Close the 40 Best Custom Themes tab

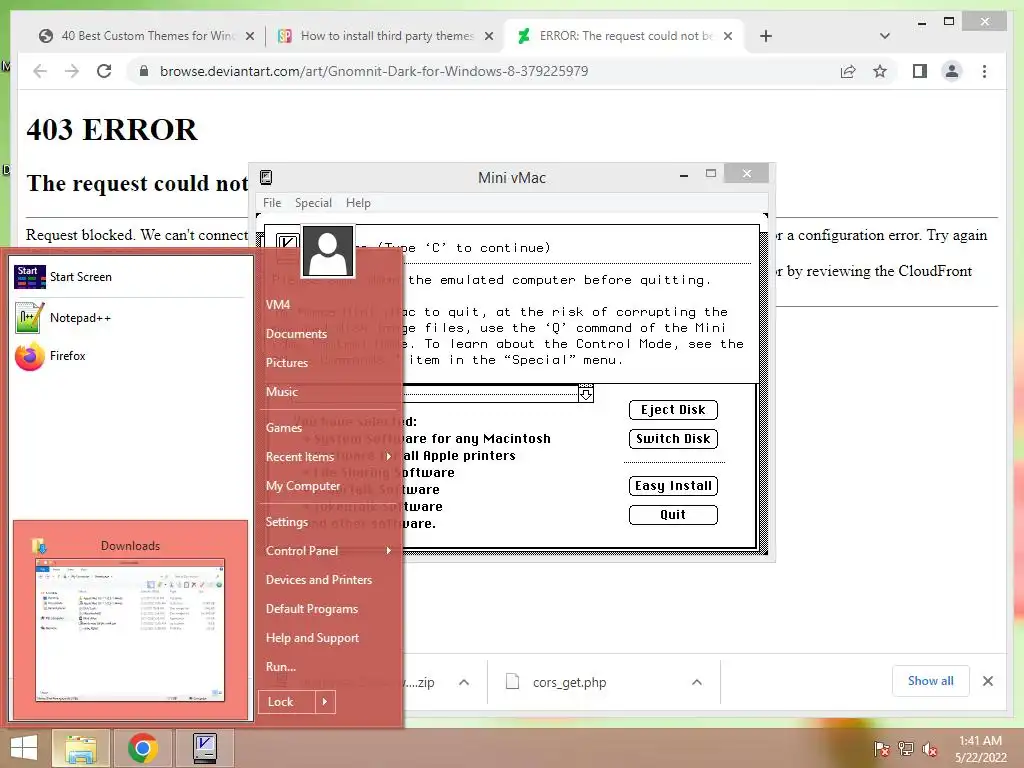[249, 36]
